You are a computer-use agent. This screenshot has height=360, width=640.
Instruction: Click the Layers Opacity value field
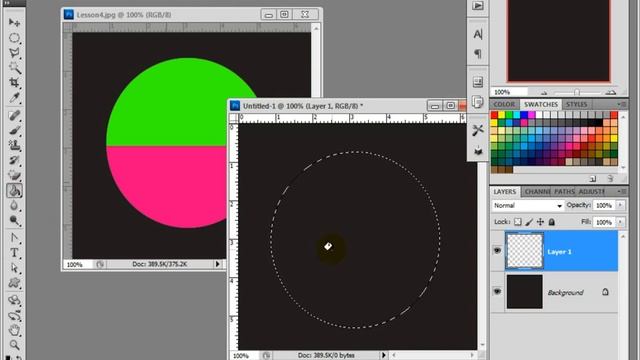tap(604, 205)
